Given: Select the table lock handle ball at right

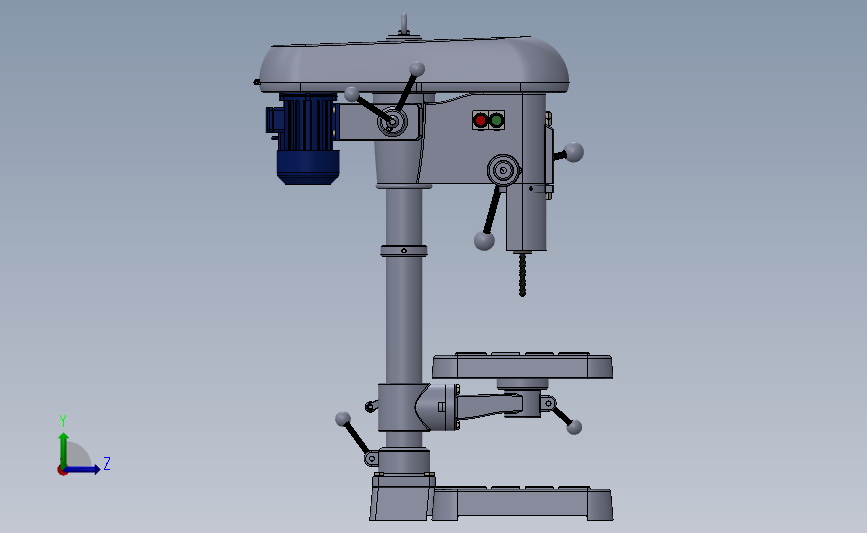Looking at the screenshot, I should click(574, 427).
